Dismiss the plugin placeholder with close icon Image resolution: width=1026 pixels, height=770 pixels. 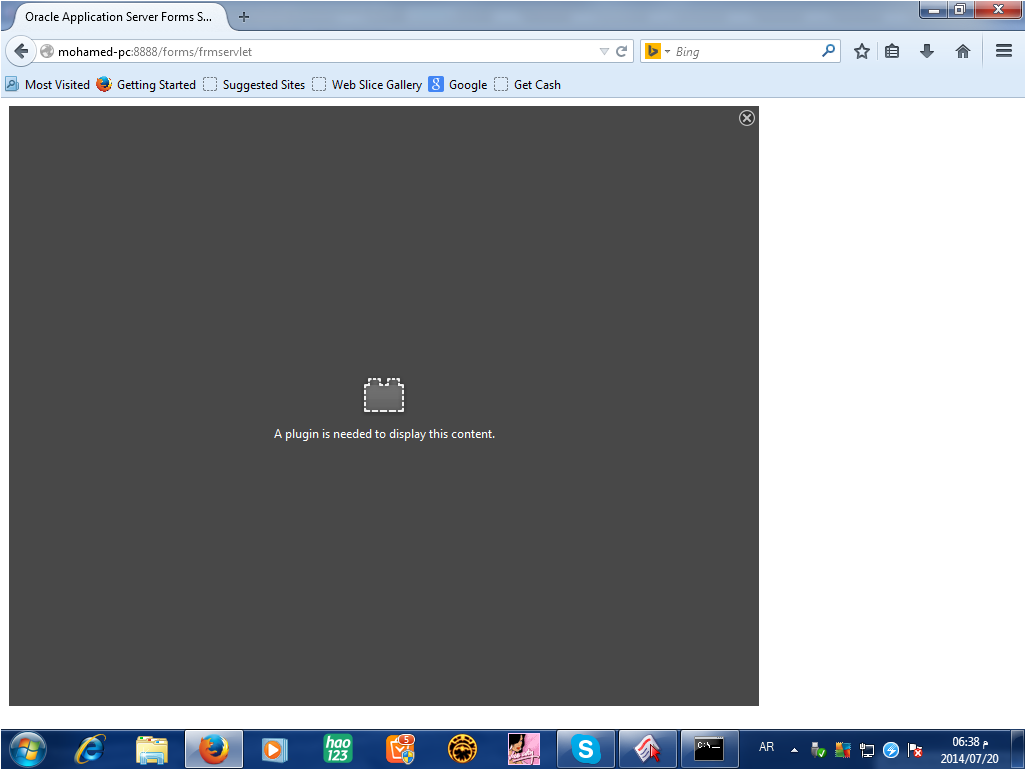[x=746, y=118]
